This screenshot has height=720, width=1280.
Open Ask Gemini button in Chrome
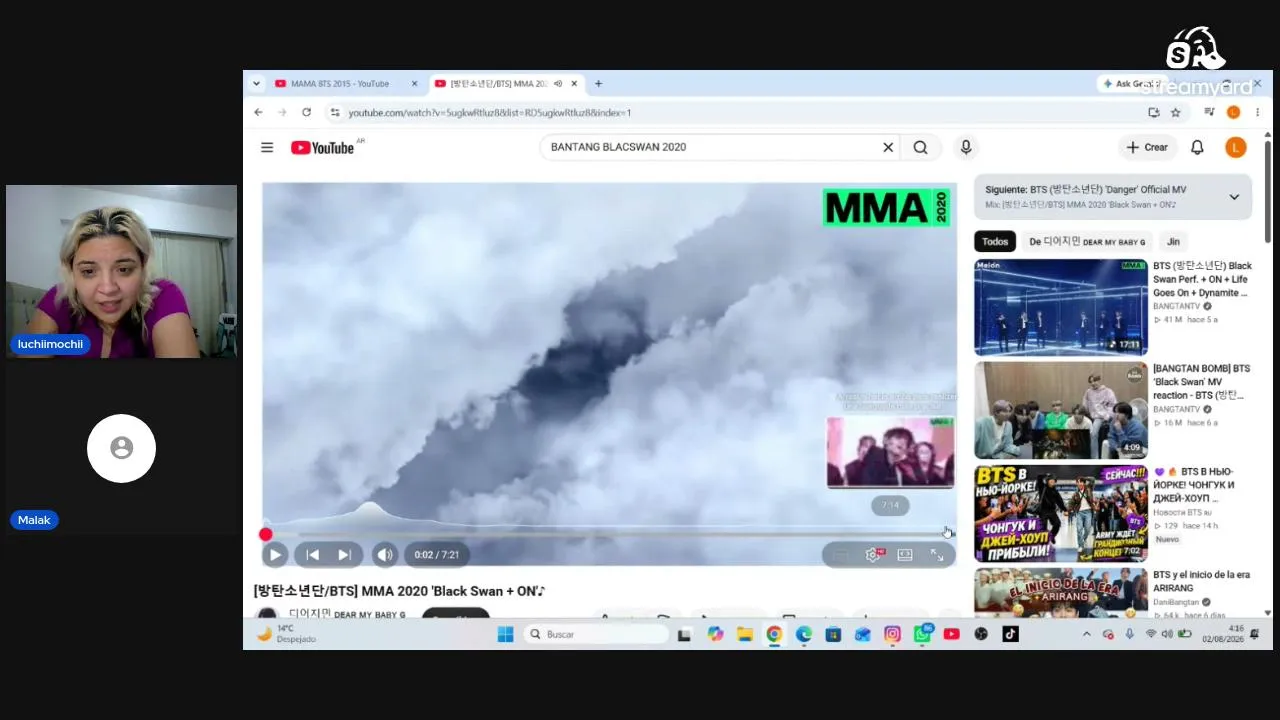[x=1133, y=84]
